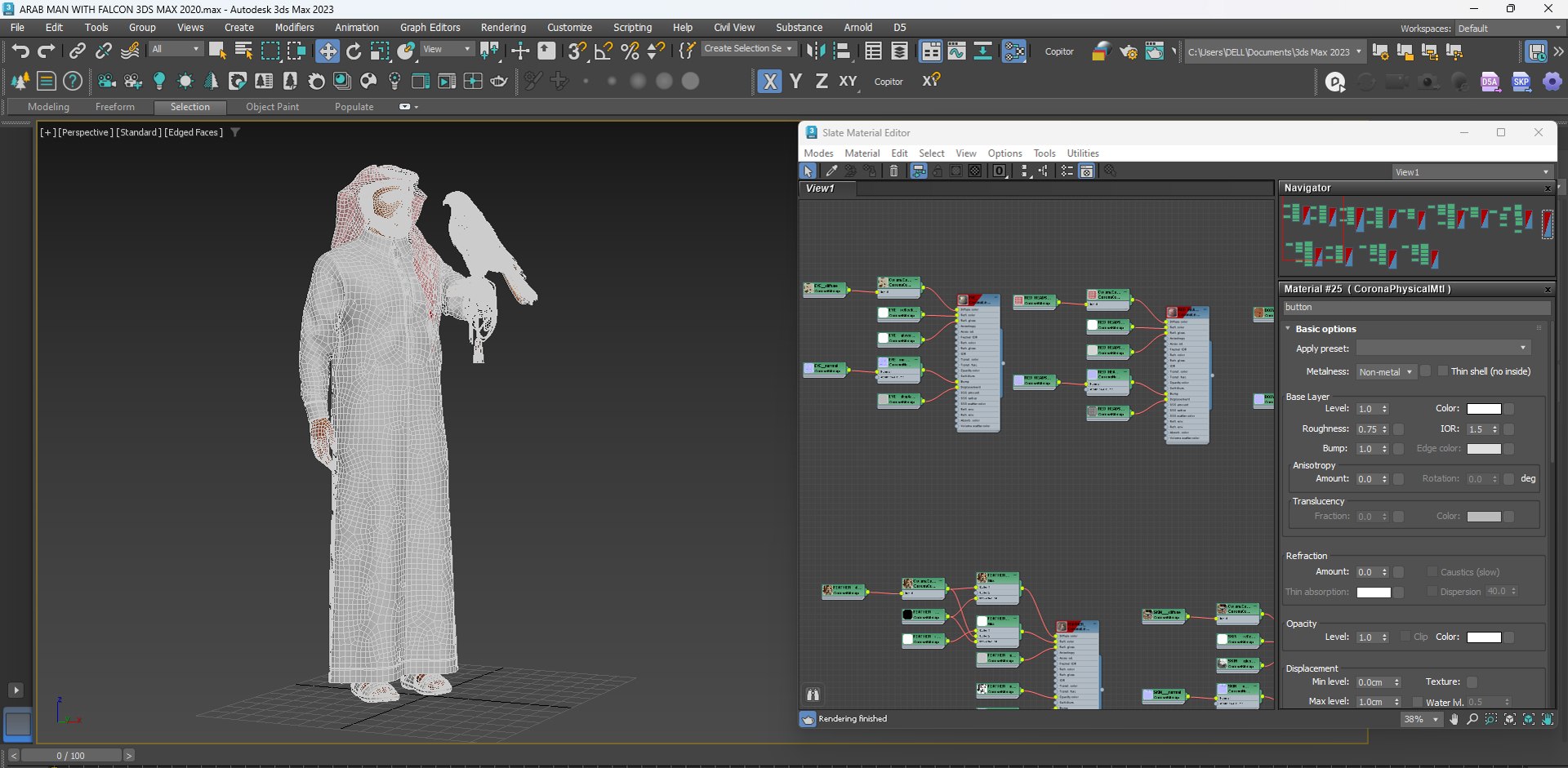Toggle the Angle Snap icon
Screen dimensions: 1568x768
pos(604,51)
